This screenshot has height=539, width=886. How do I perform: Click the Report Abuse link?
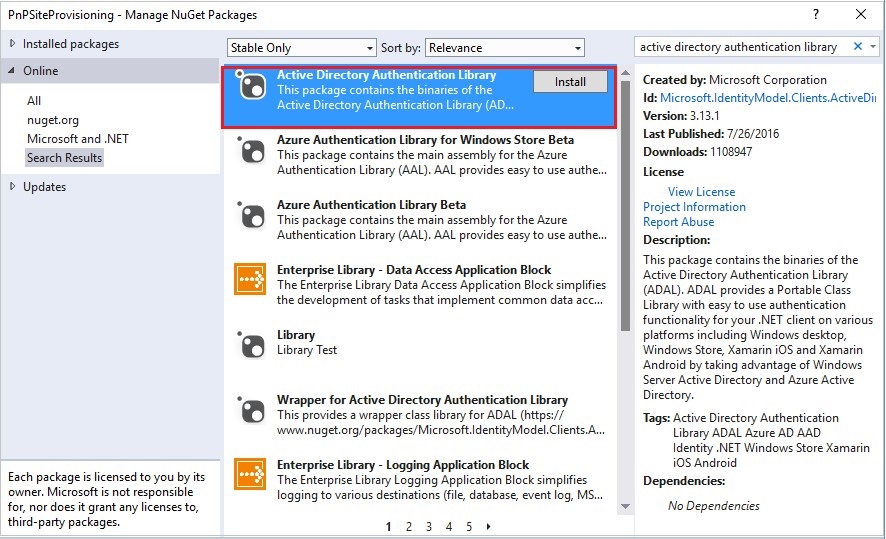pos(678,222)
